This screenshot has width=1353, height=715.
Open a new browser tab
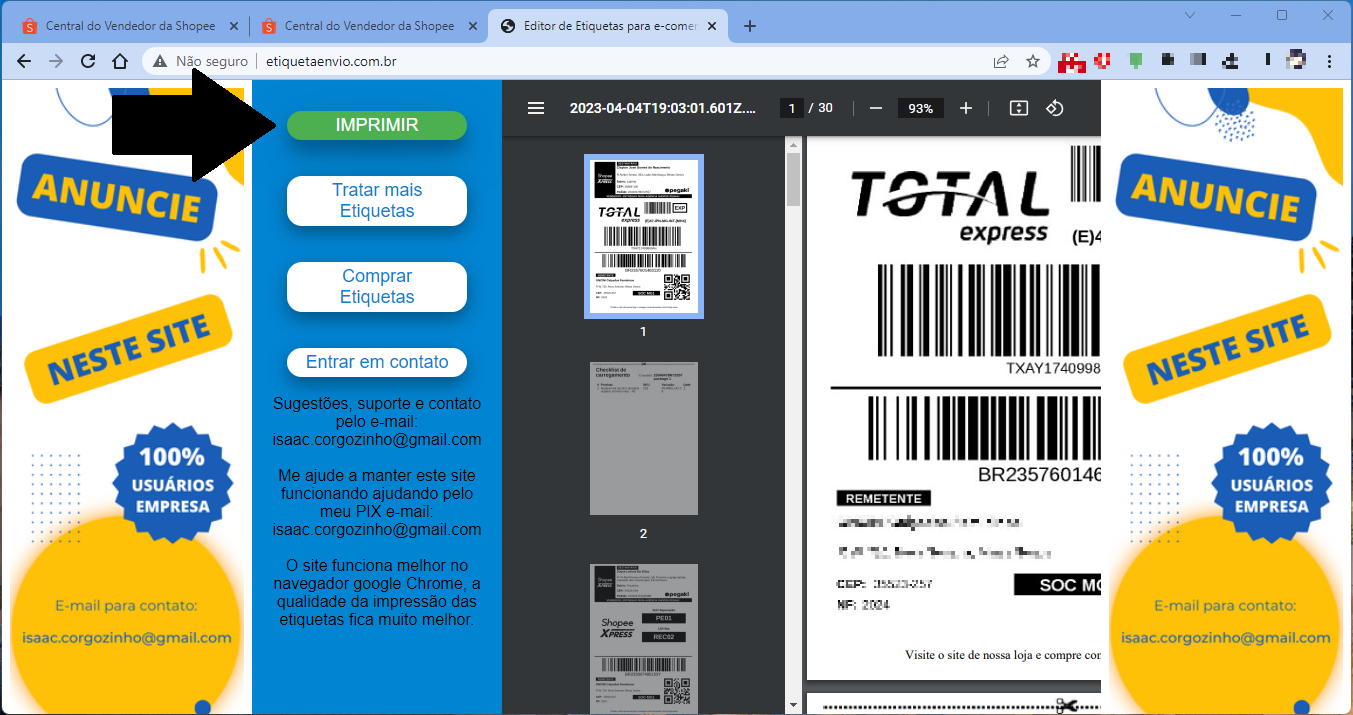[x=750, y=26]
